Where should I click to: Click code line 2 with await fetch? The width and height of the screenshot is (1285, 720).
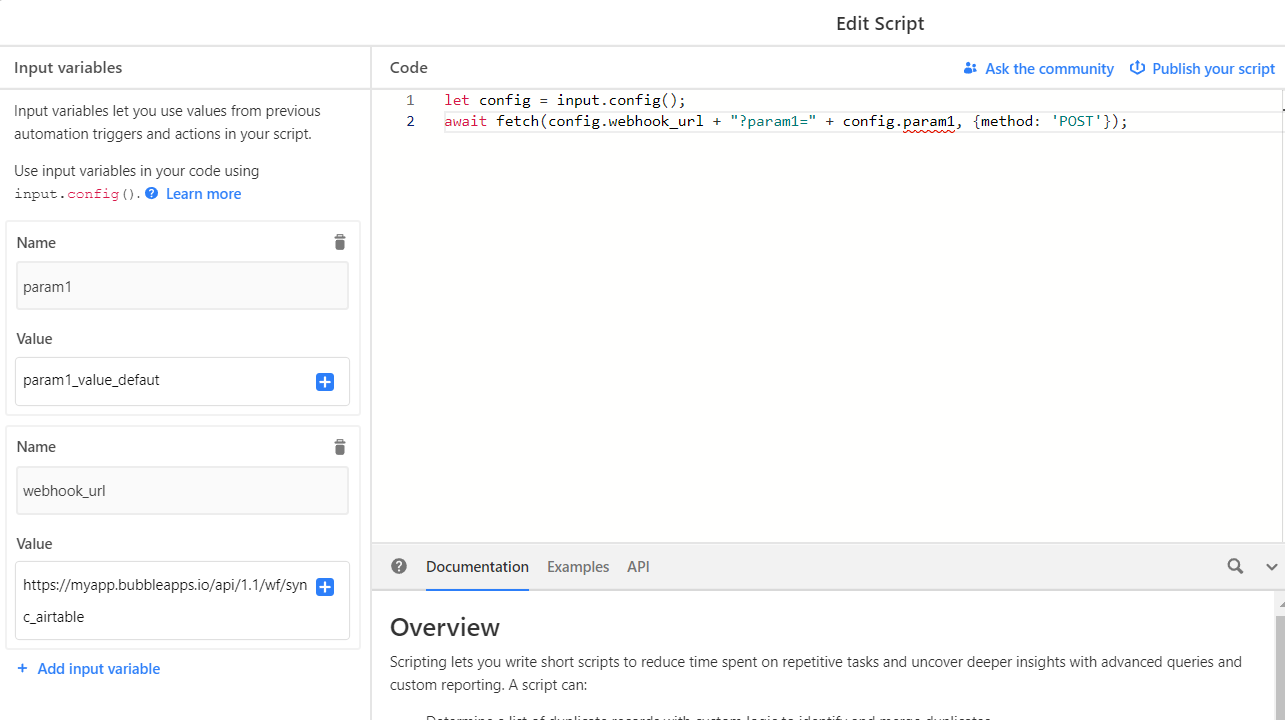pos(786,121)
